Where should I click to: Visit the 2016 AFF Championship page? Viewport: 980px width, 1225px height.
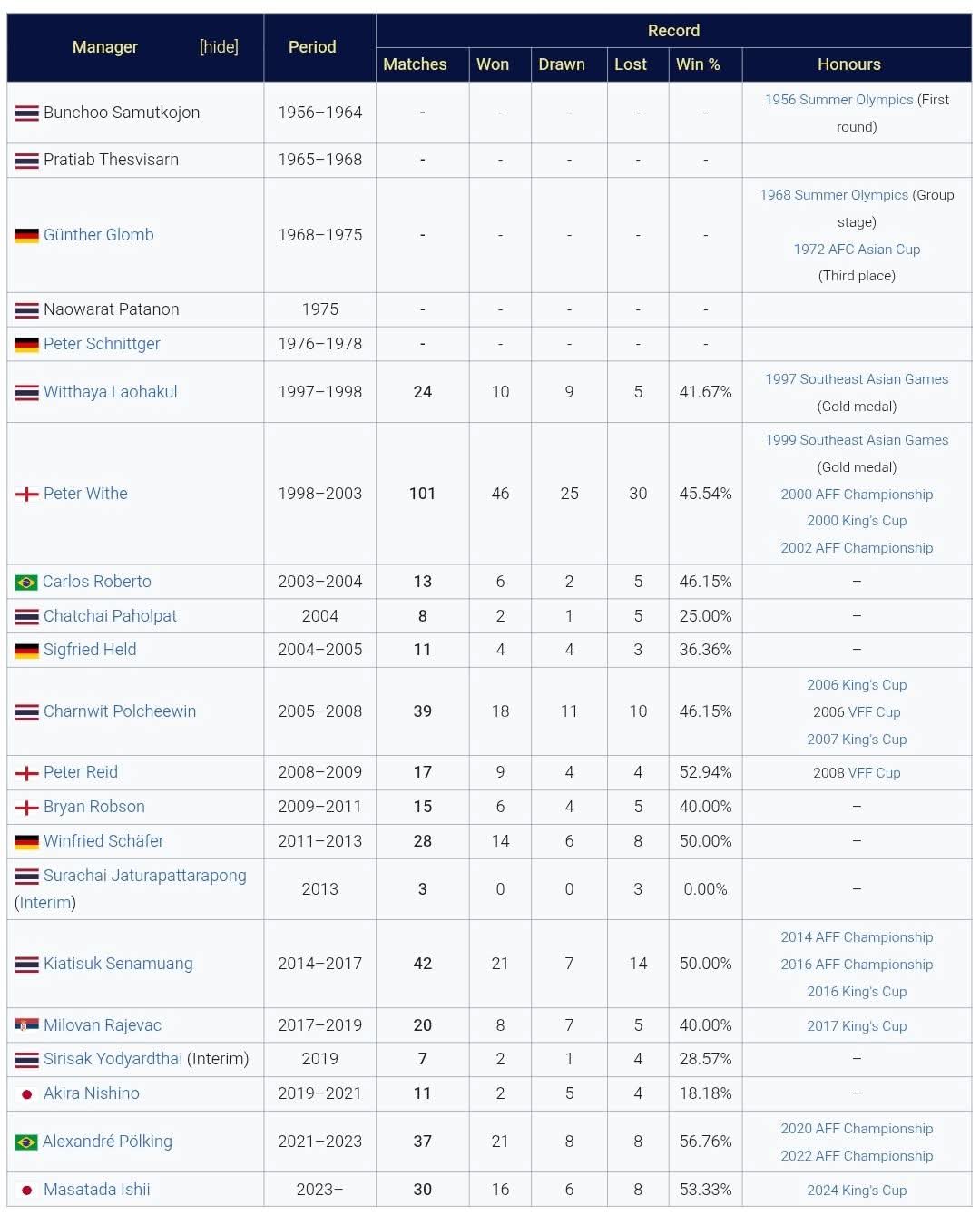(x=857, y=965)
